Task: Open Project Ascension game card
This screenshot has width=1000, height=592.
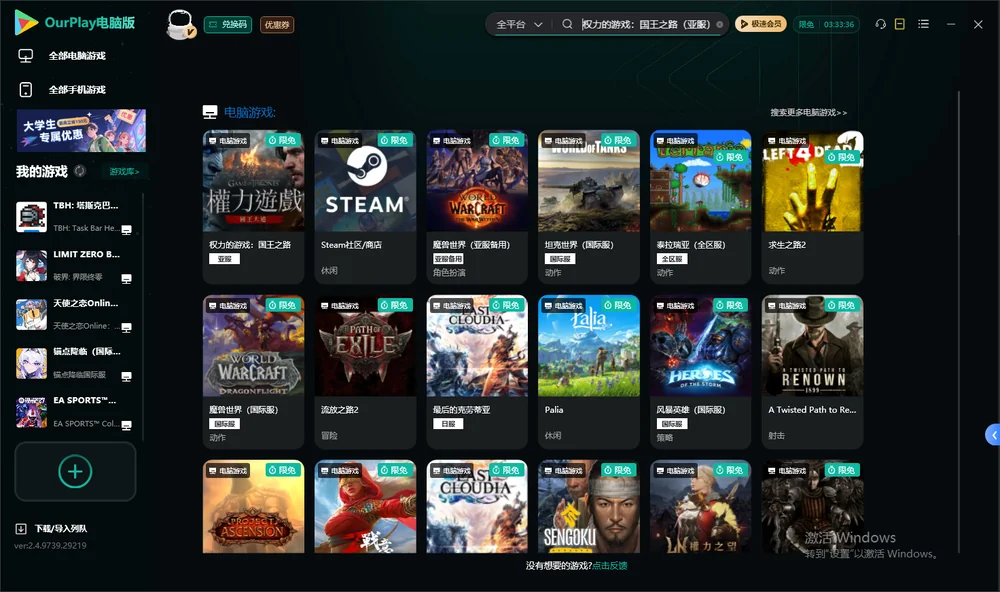Action: pyautogui.click(x=253, y=507)
